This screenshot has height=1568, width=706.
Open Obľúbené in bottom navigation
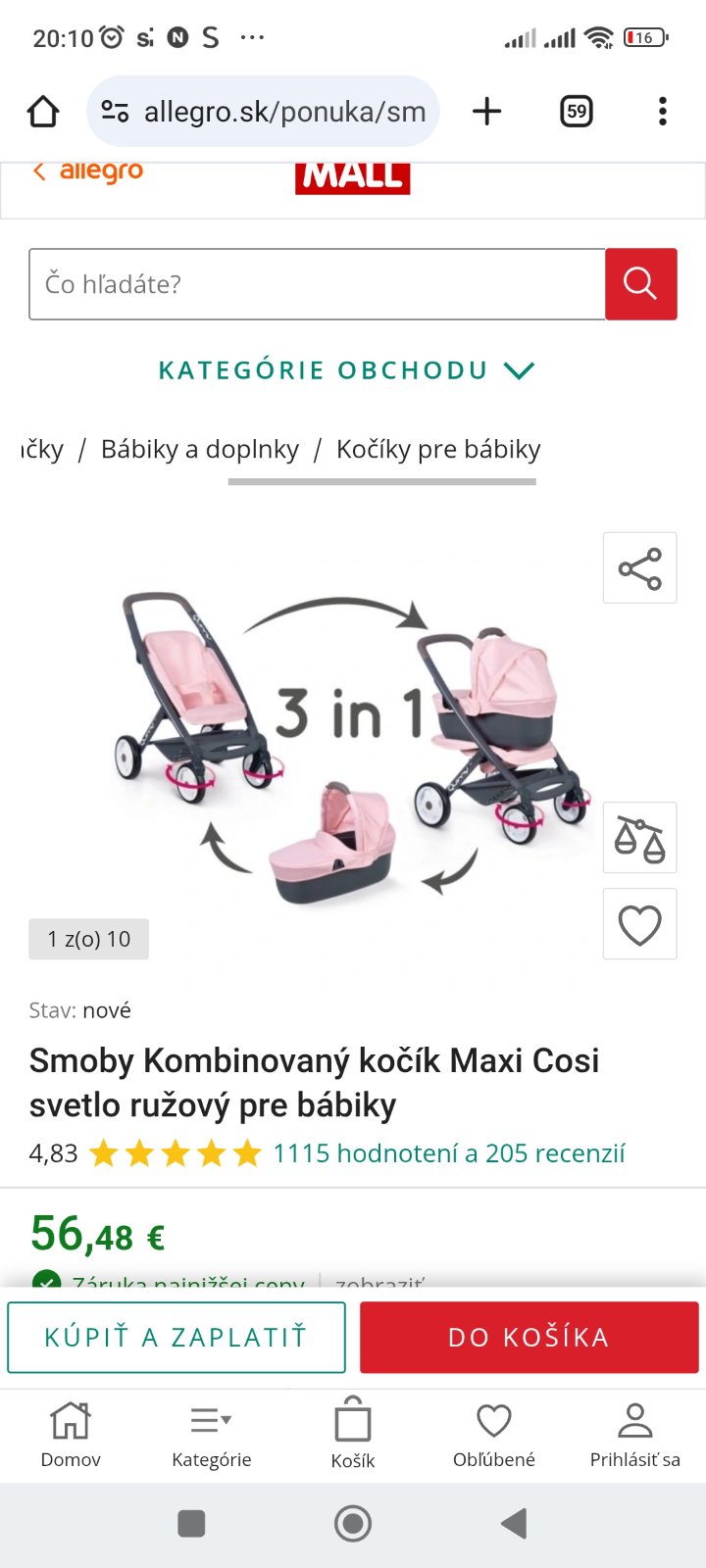[494, 1436]
